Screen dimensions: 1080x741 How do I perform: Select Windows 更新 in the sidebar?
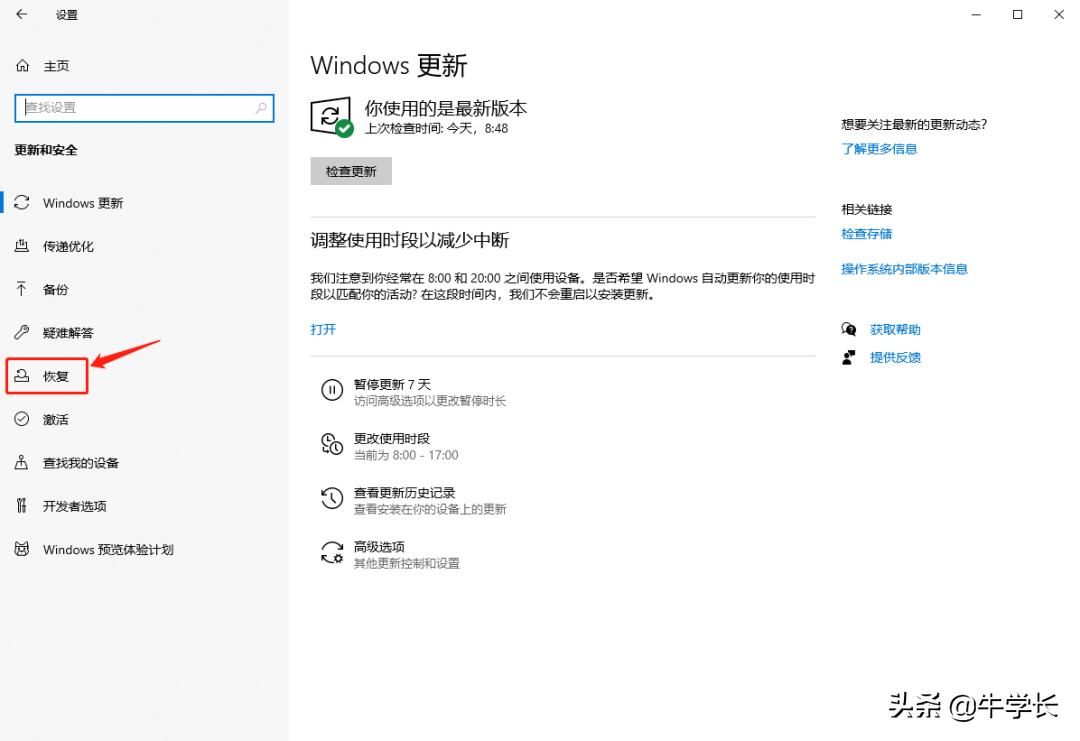click(x=83, y=203)
